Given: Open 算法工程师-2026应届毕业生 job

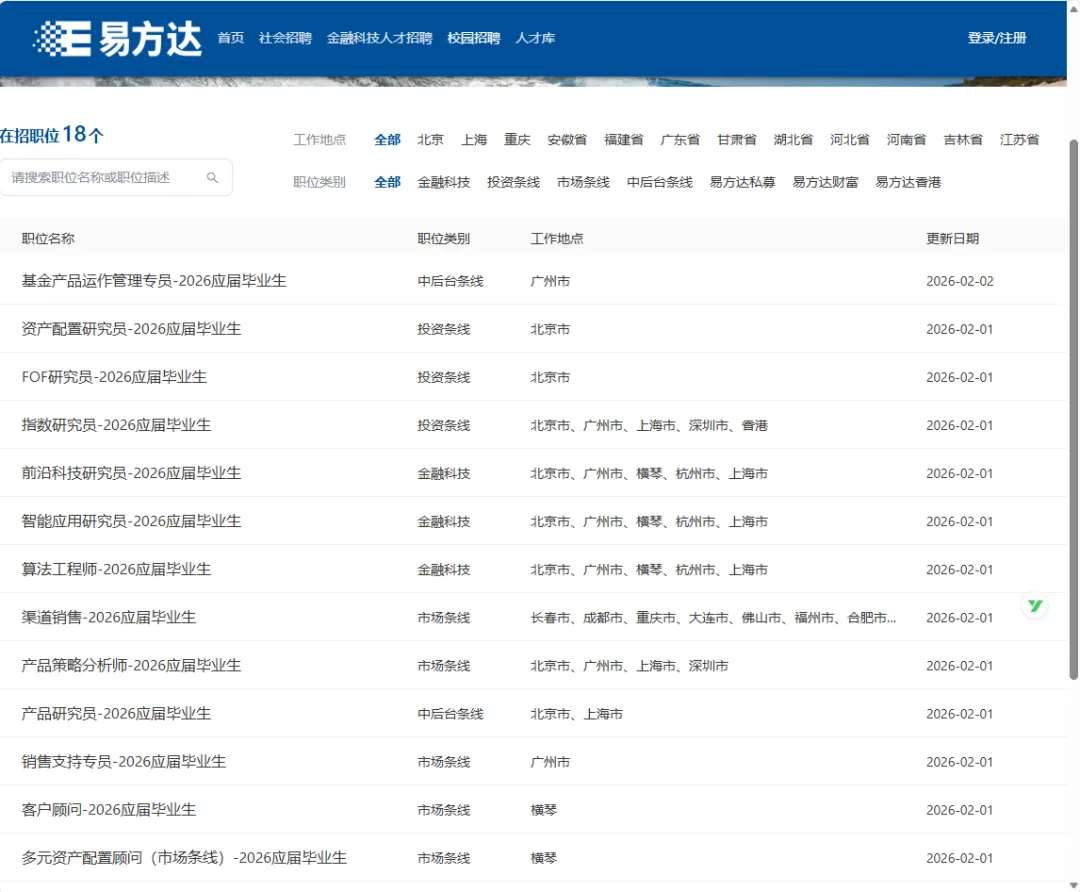Looking at the screenshot, I should click(116, 570).
